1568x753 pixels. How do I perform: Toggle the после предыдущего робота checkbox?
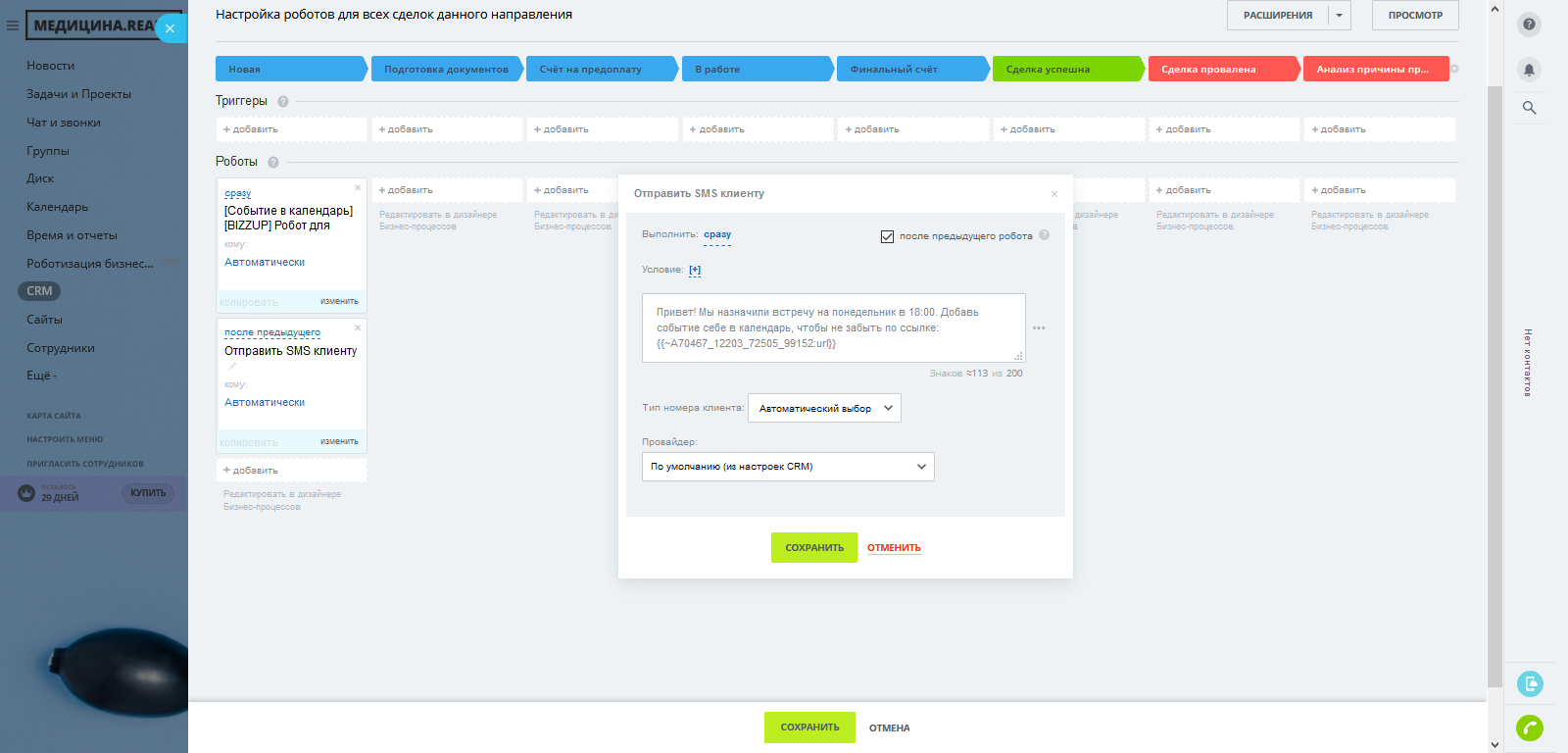pyautogui.click(x=888, y=236)
